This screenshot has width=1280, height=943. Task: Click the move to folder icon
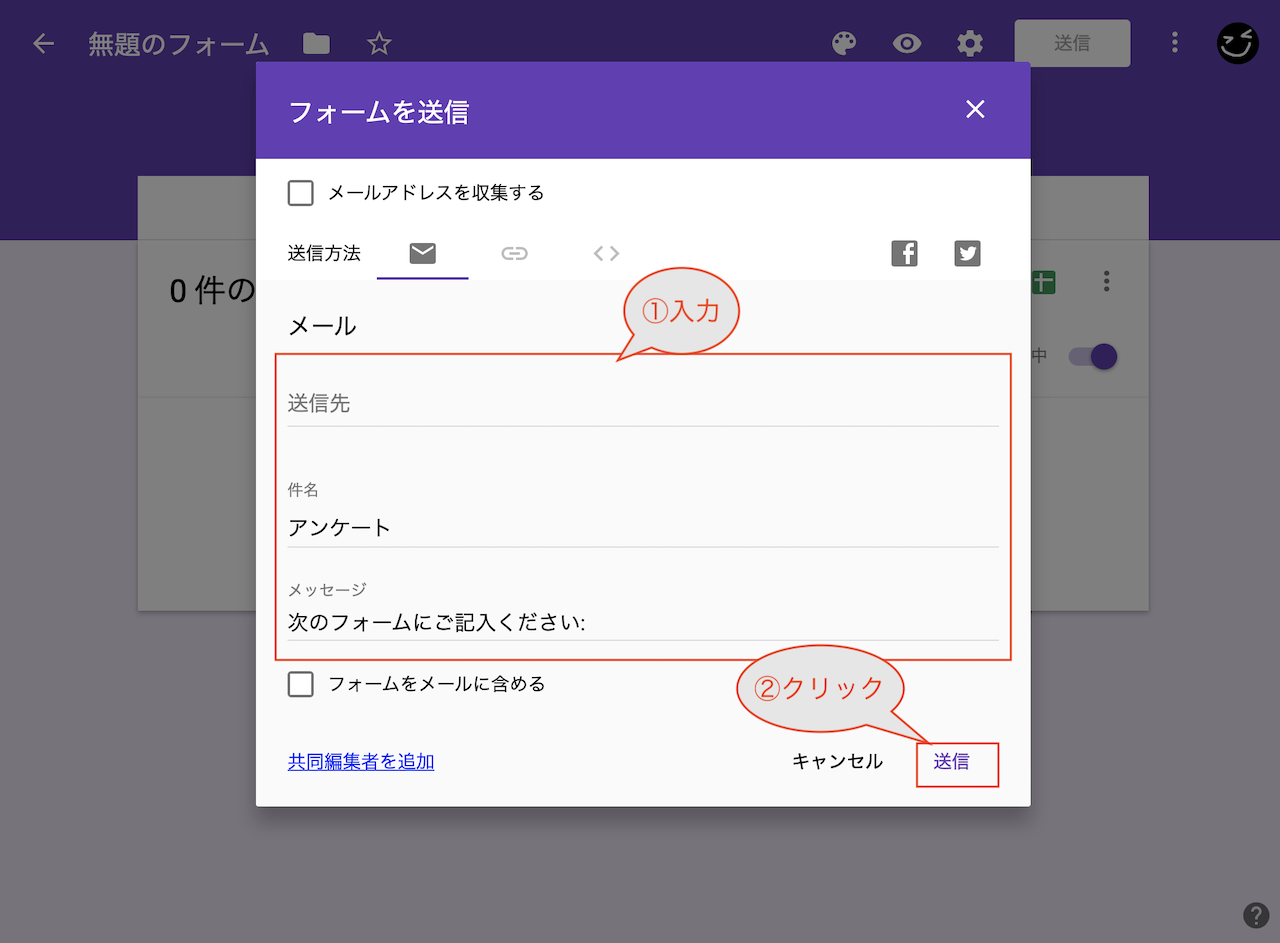316,43
